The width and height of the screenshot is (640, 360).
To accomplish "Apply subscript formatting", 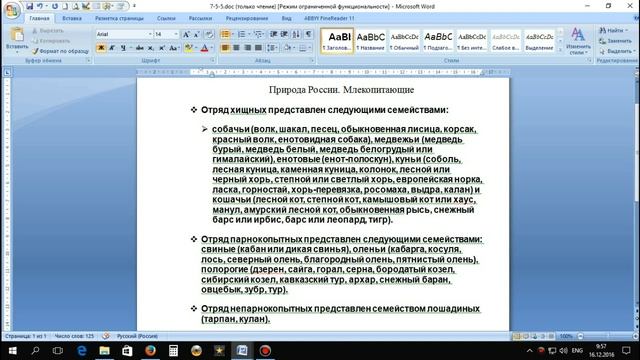I will tap(151, 48).
